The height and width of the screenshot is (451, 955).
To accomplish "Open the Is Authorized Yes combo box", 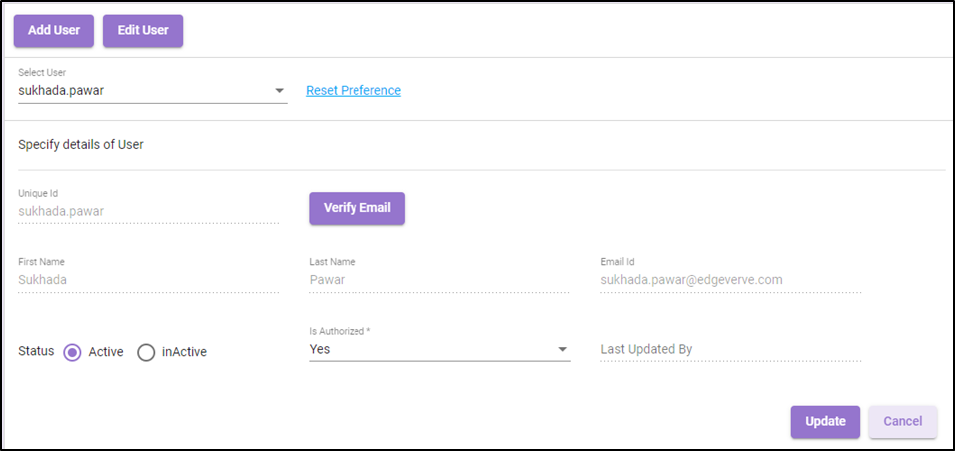I will (440, 349).
